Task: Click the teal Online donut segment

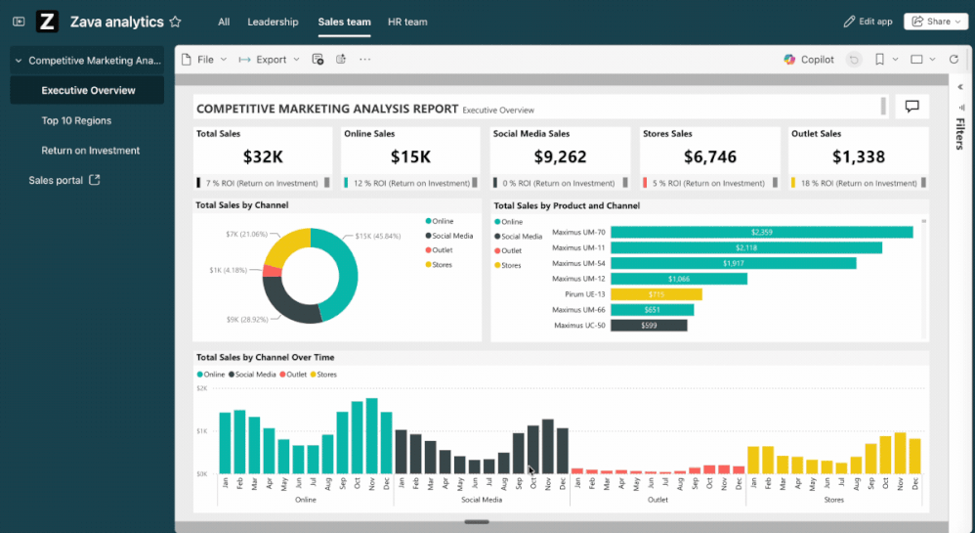Action: (x=347, y=274)
